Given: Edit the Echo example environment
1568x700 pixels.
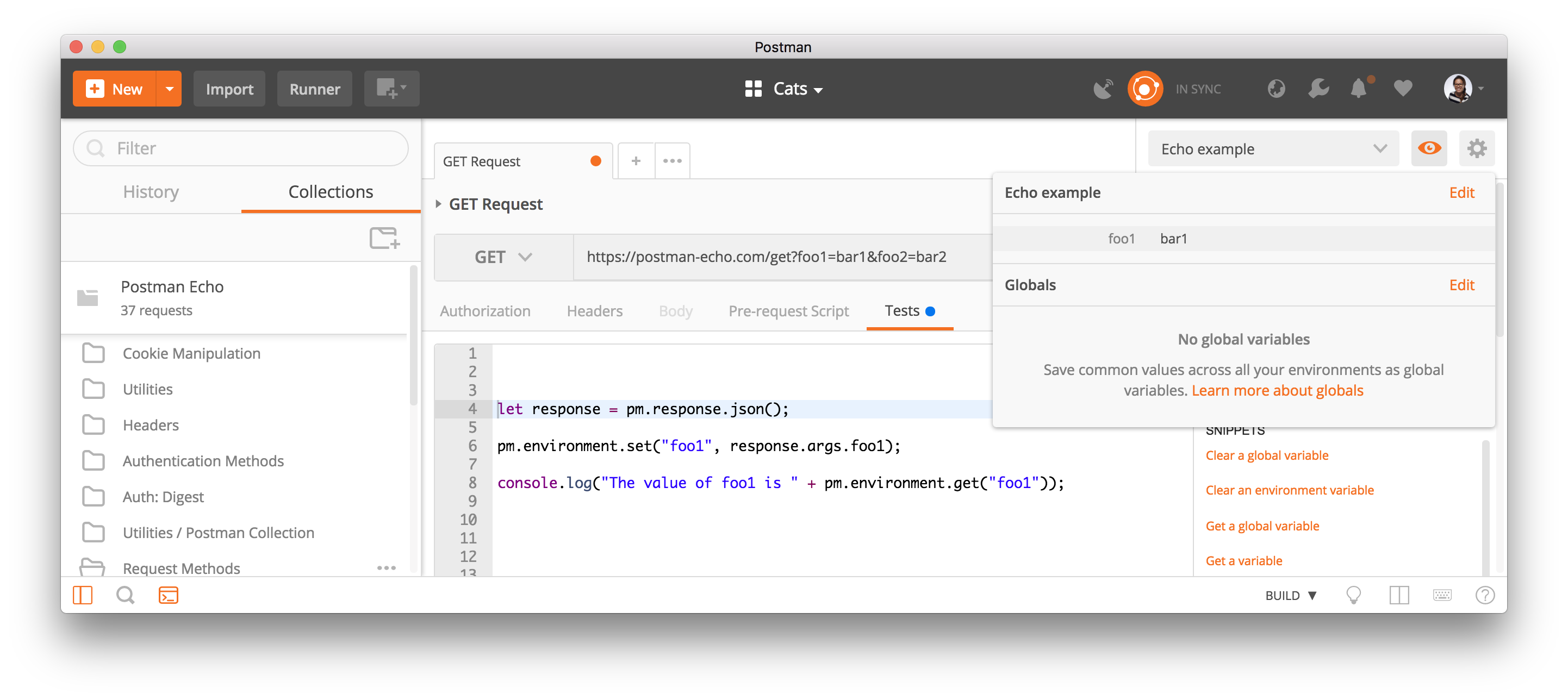Looking at the screenshot, I should coord(1461,193).
